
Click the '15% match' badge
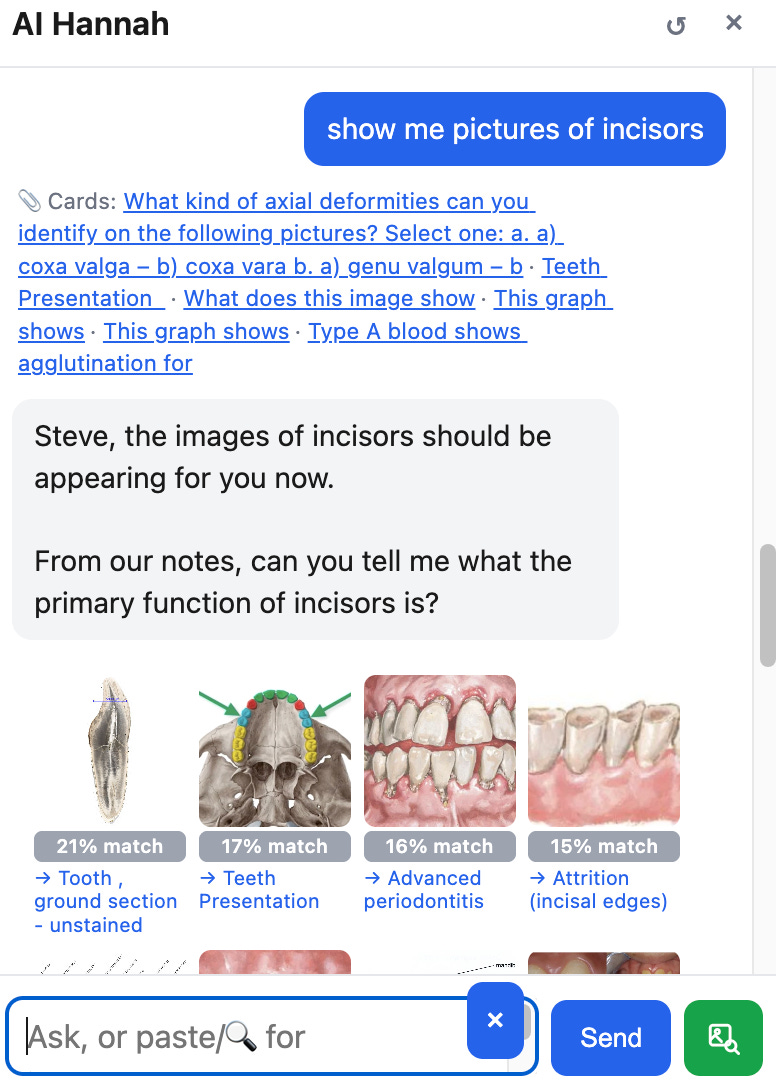603,846
